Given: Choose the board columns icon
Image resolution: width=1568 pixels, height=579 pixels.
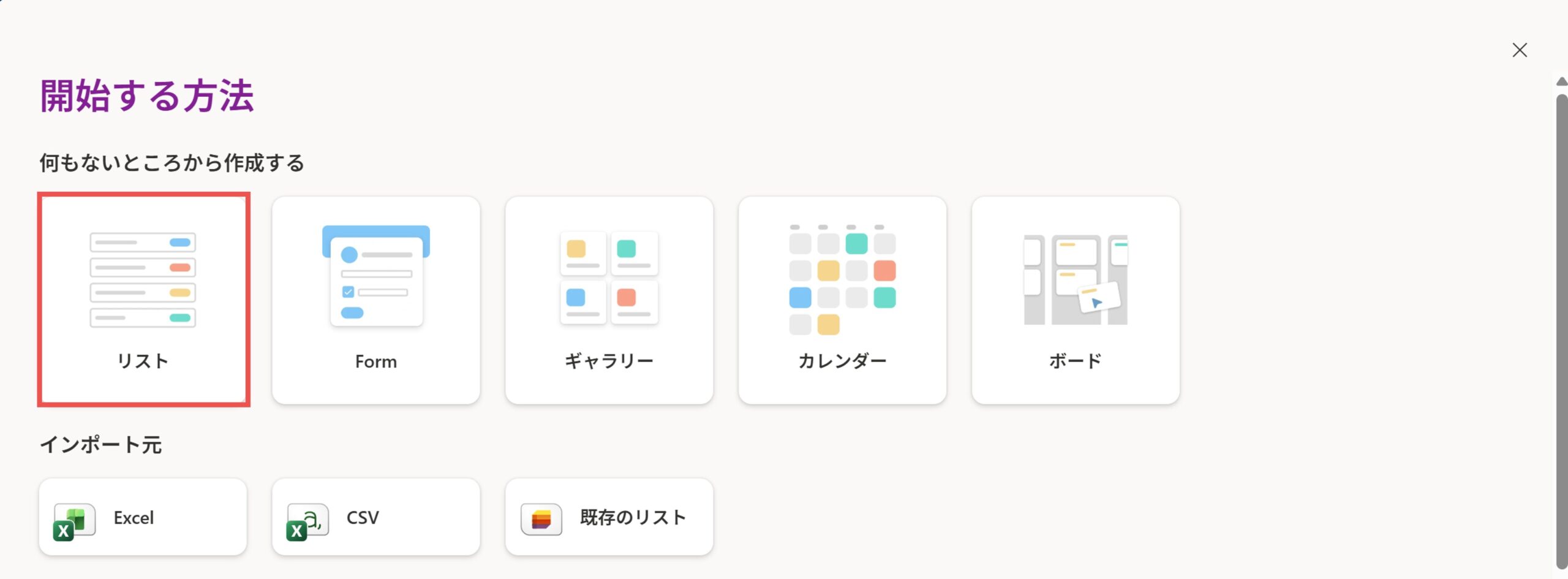Looking at the screenshot, I should click(1076, 279).
